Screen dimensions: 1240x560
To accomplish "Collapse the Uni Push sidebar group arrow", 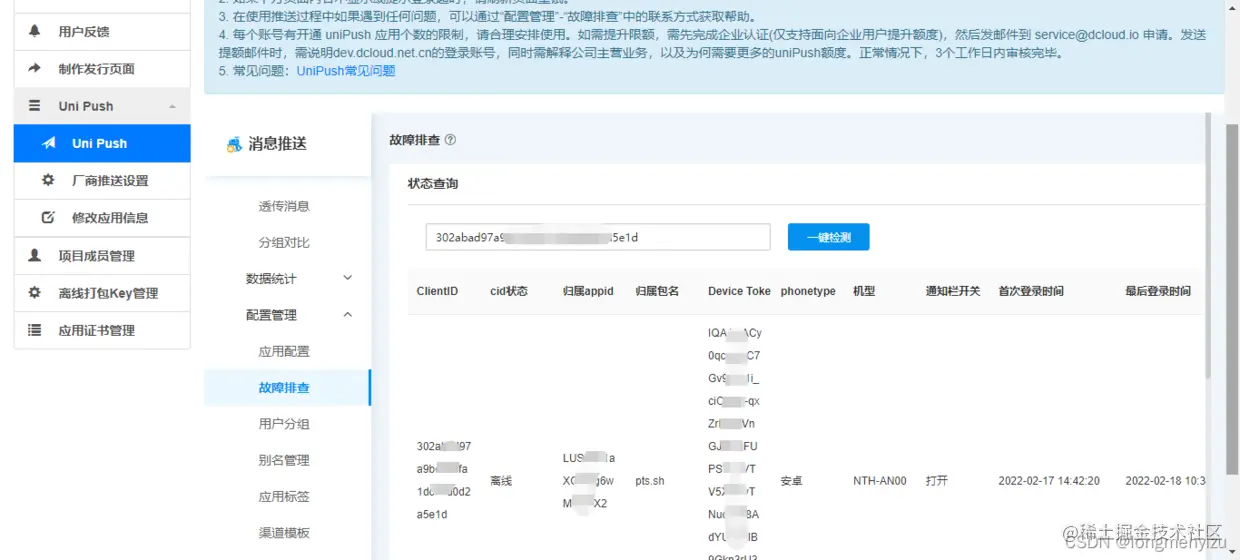I will (172, 106).
